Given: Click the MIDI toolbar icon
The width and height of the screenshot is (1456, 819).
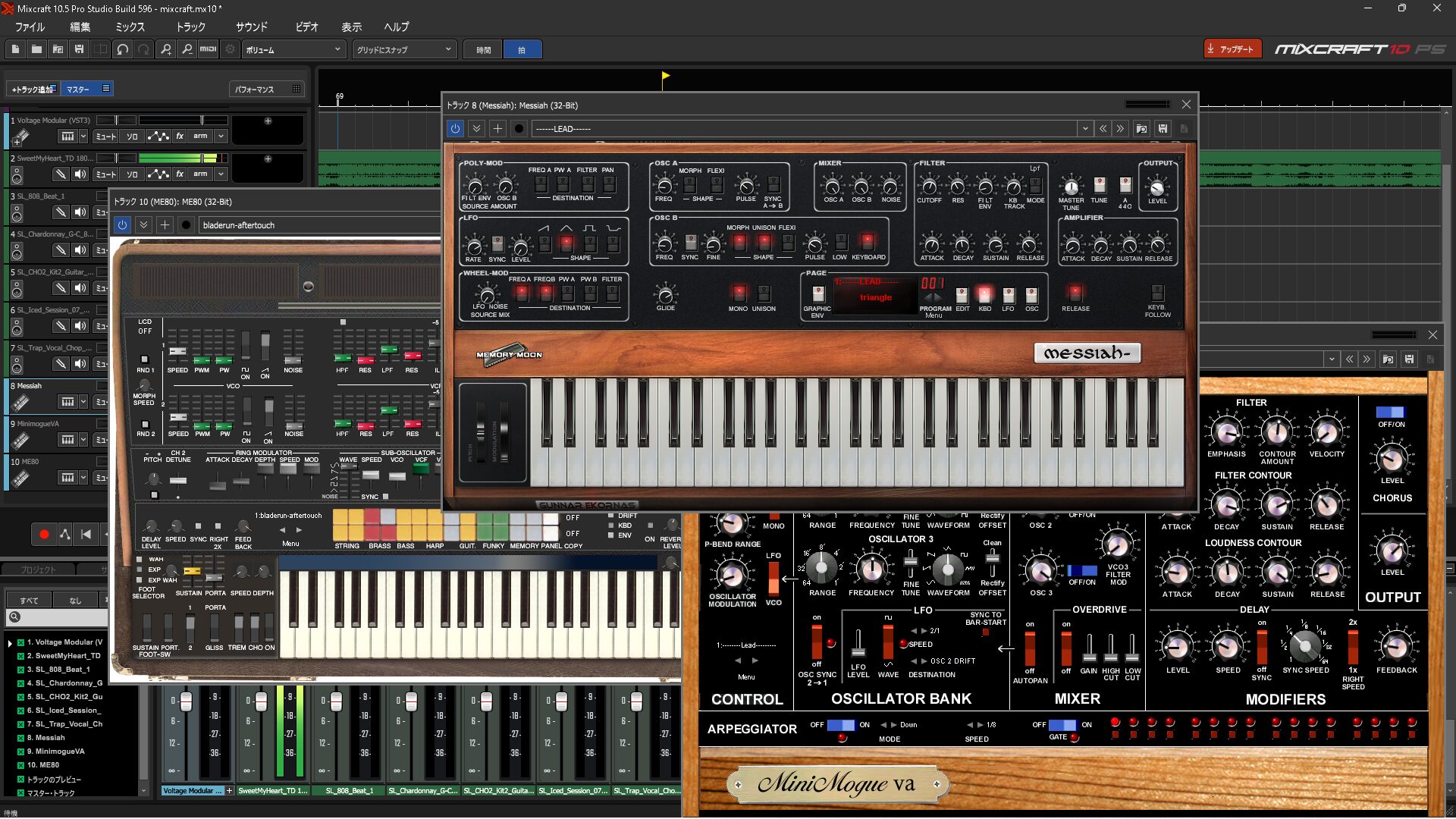Looking at the screenshot, I should (208, 49).
